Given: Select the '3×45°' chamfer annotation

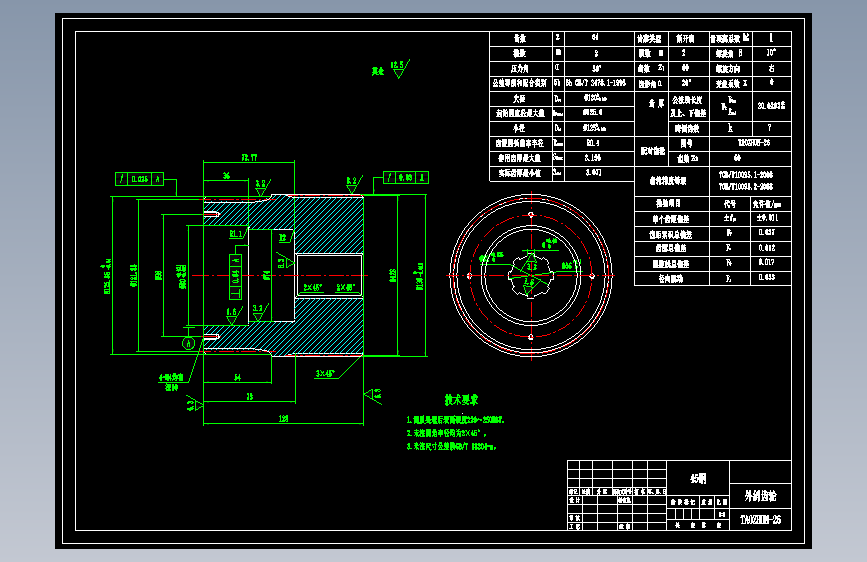Looking at the screenshot, I should tap(326, 373).
